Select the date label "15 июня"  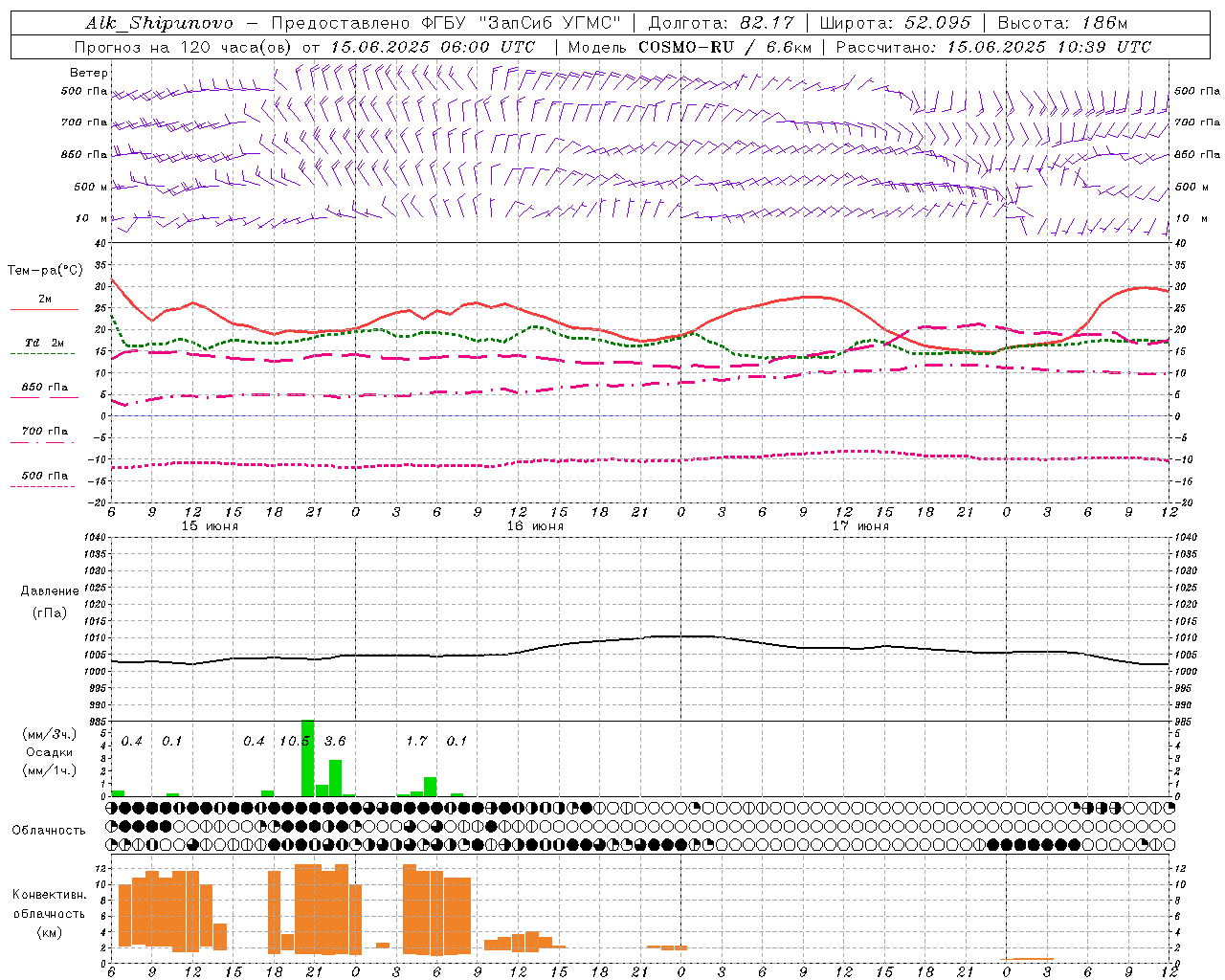(211, 526)
